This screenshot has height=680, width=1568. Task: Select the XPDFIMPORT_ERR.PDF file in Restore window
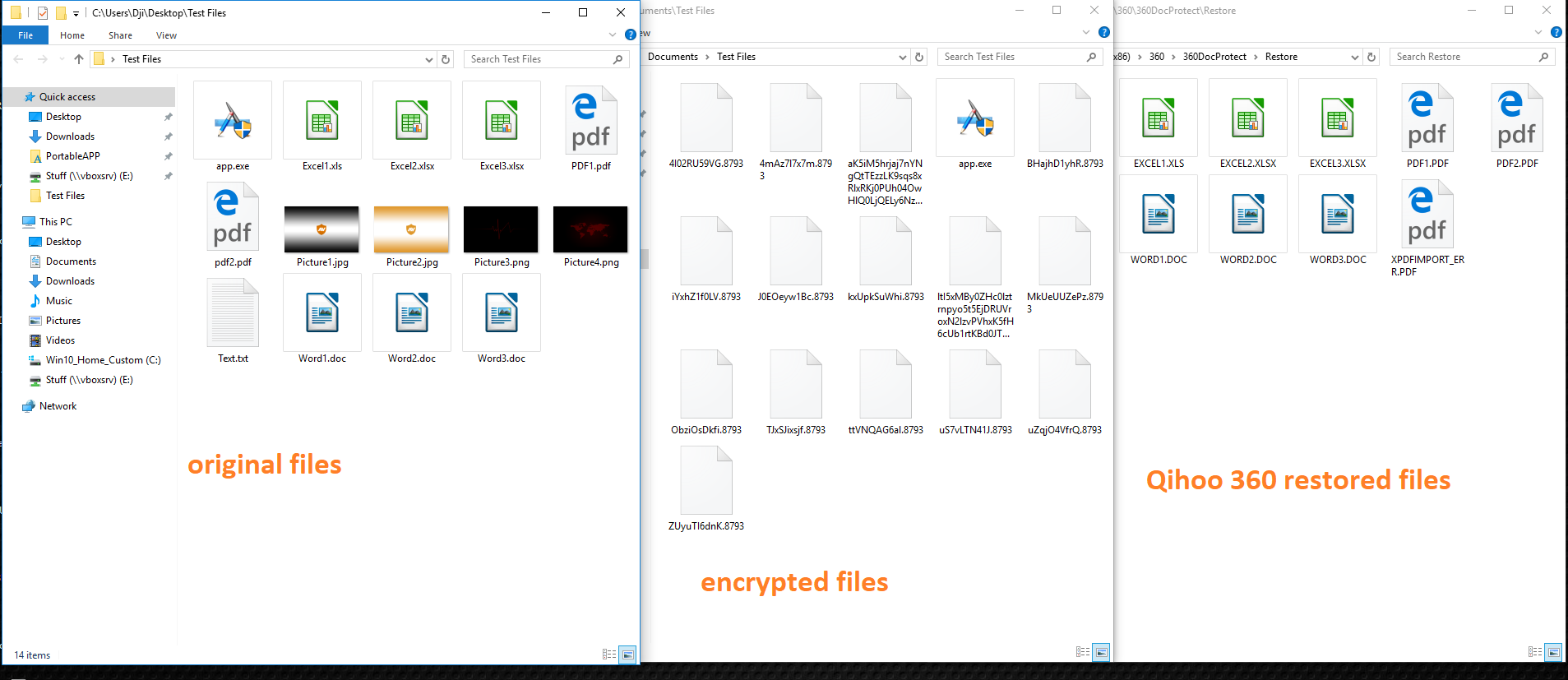1427,228
